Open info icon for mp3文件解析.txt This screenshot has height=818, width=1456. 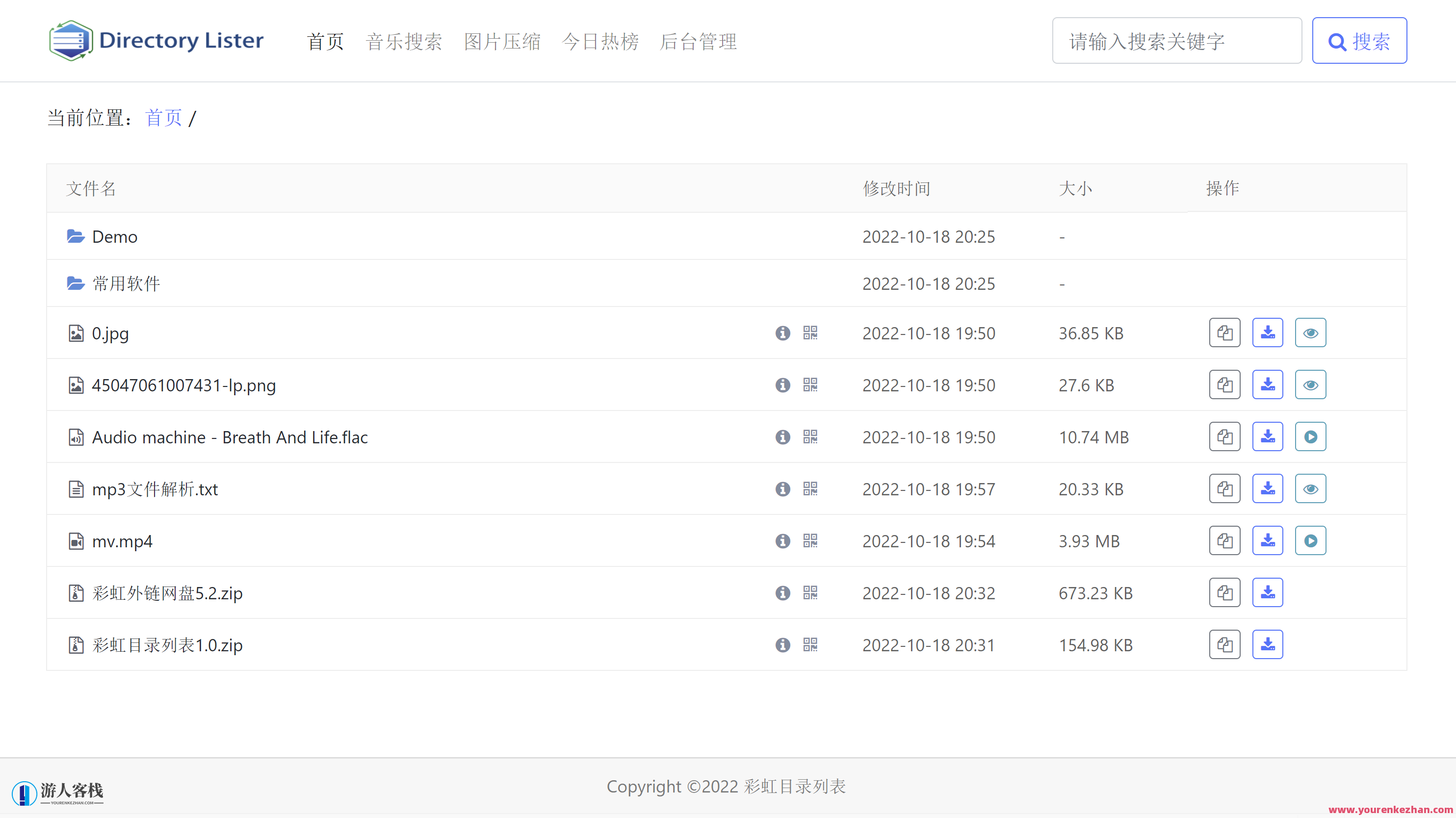click(782, 488)
